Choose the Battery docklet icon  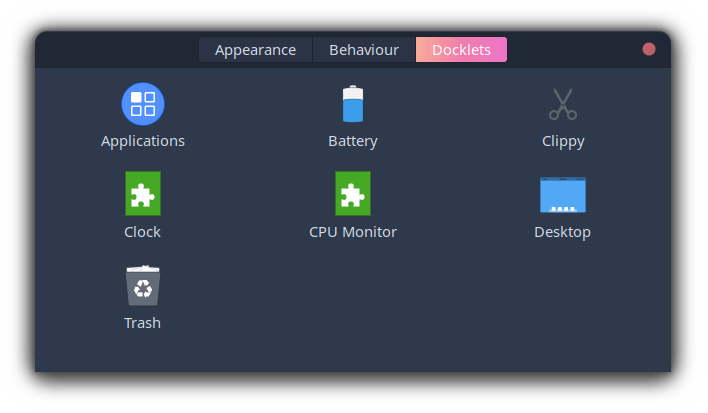click(x=353, y=104)
